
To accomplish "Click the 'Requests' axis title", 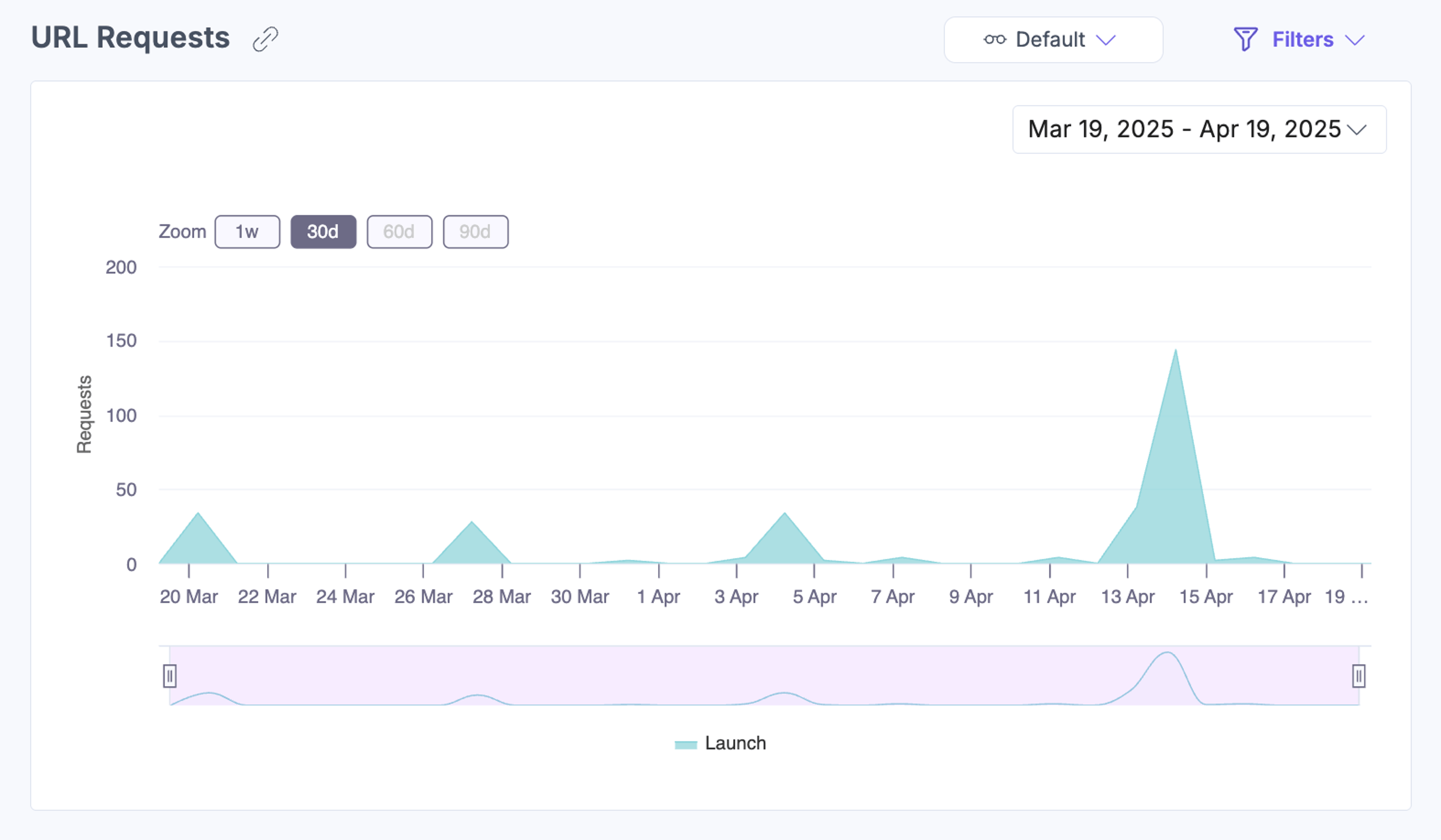I will pos(84,415).
